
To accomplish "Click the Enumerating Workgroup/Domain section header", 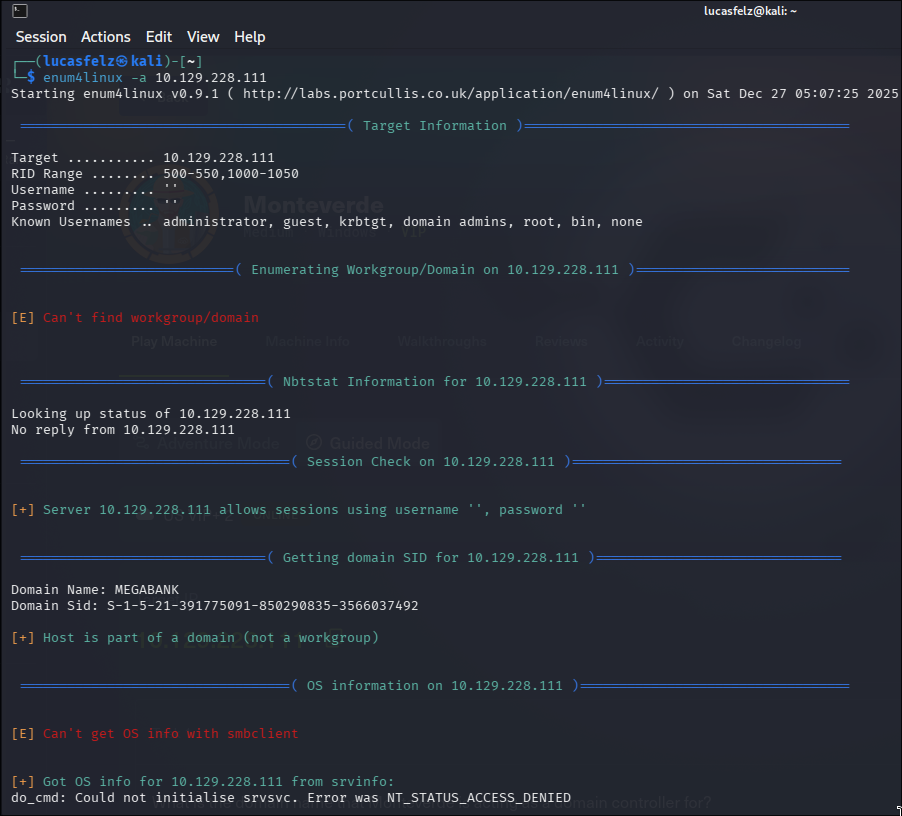I will coord(435,270).
